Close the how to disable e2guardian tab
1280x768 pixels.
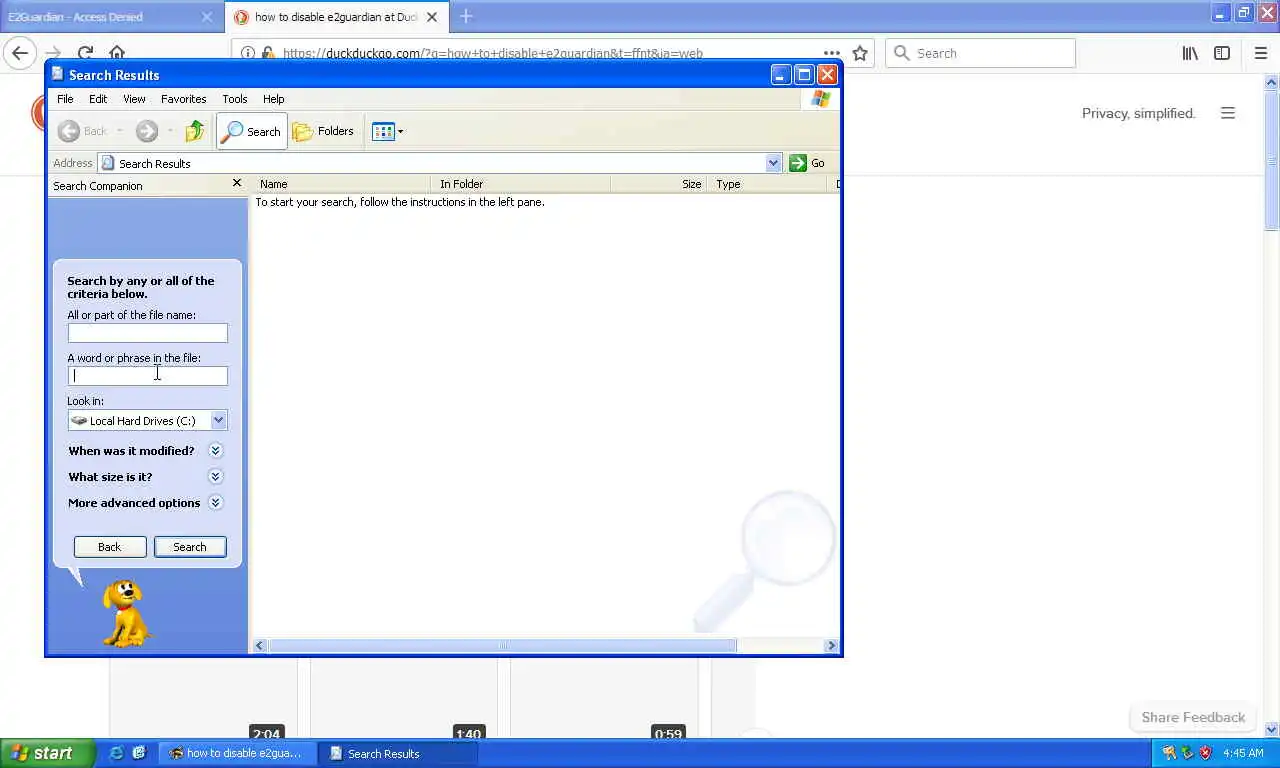432,17
